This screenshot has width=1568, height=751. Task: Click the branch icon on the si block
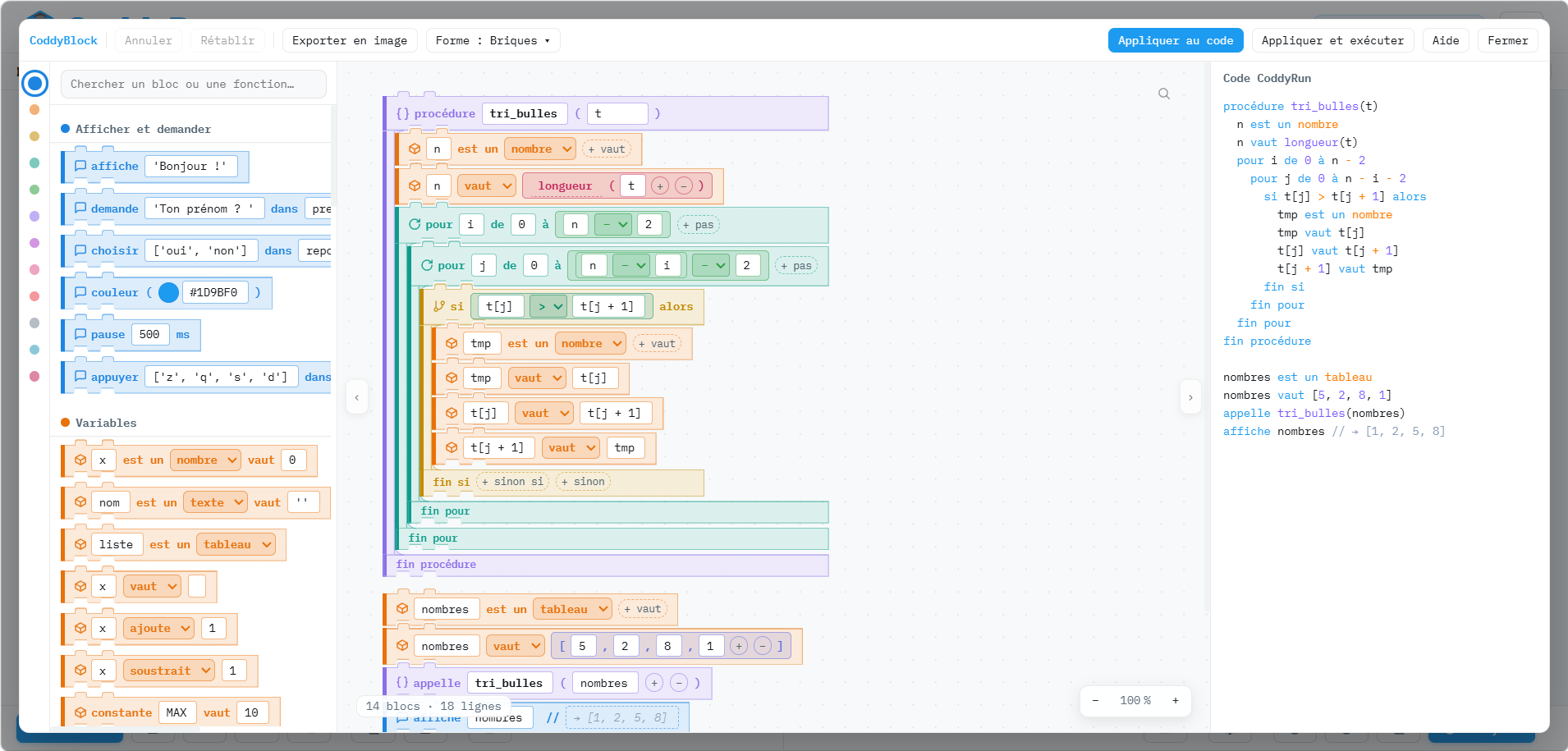point(439,306)
